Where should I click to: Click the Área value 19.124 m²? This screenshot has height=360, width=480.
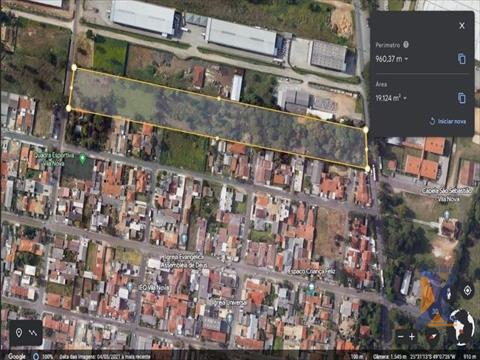point(388,98)
